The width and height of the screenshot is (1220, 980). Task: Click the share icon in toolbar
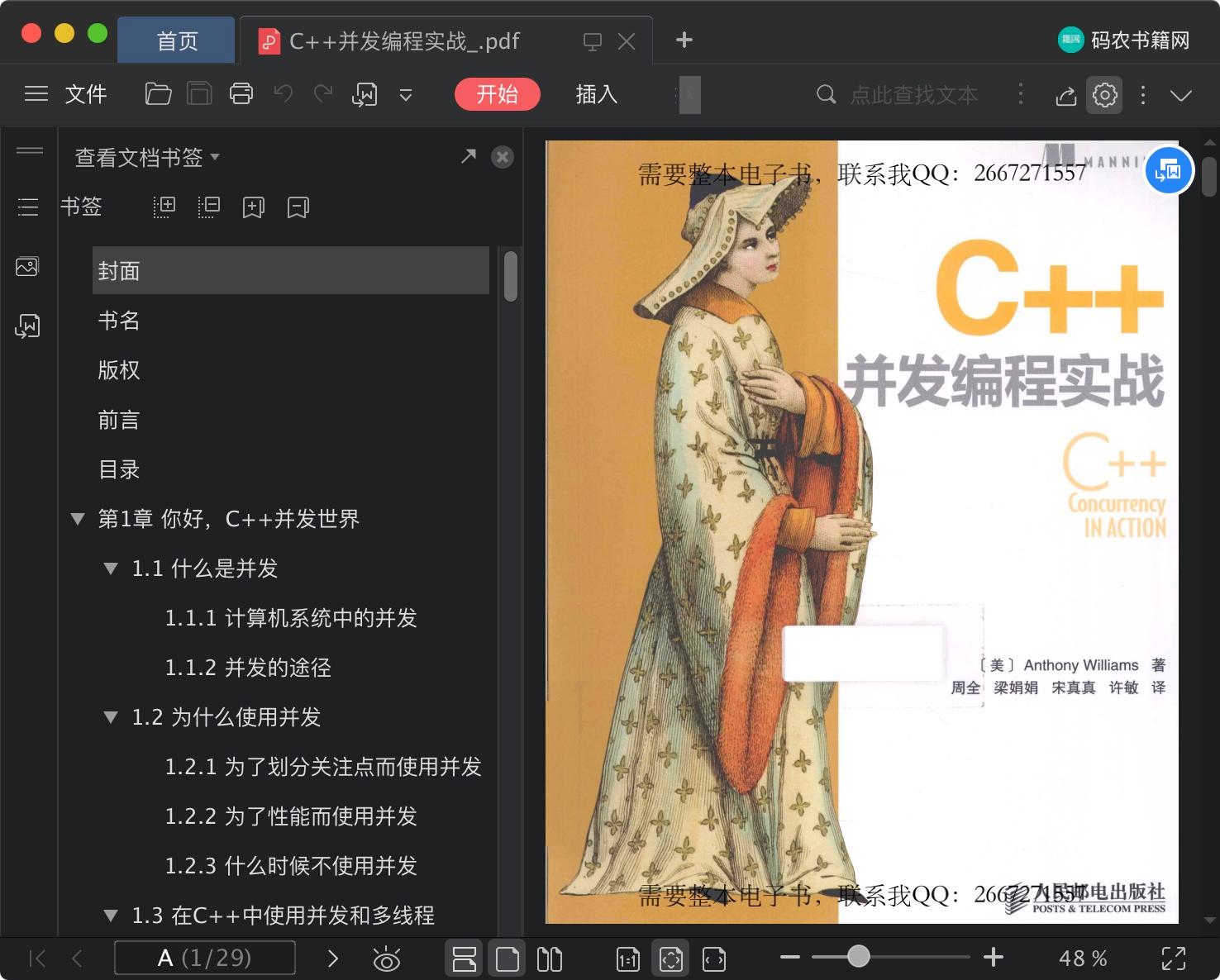pyautogui.click(x=1066, y=96)
